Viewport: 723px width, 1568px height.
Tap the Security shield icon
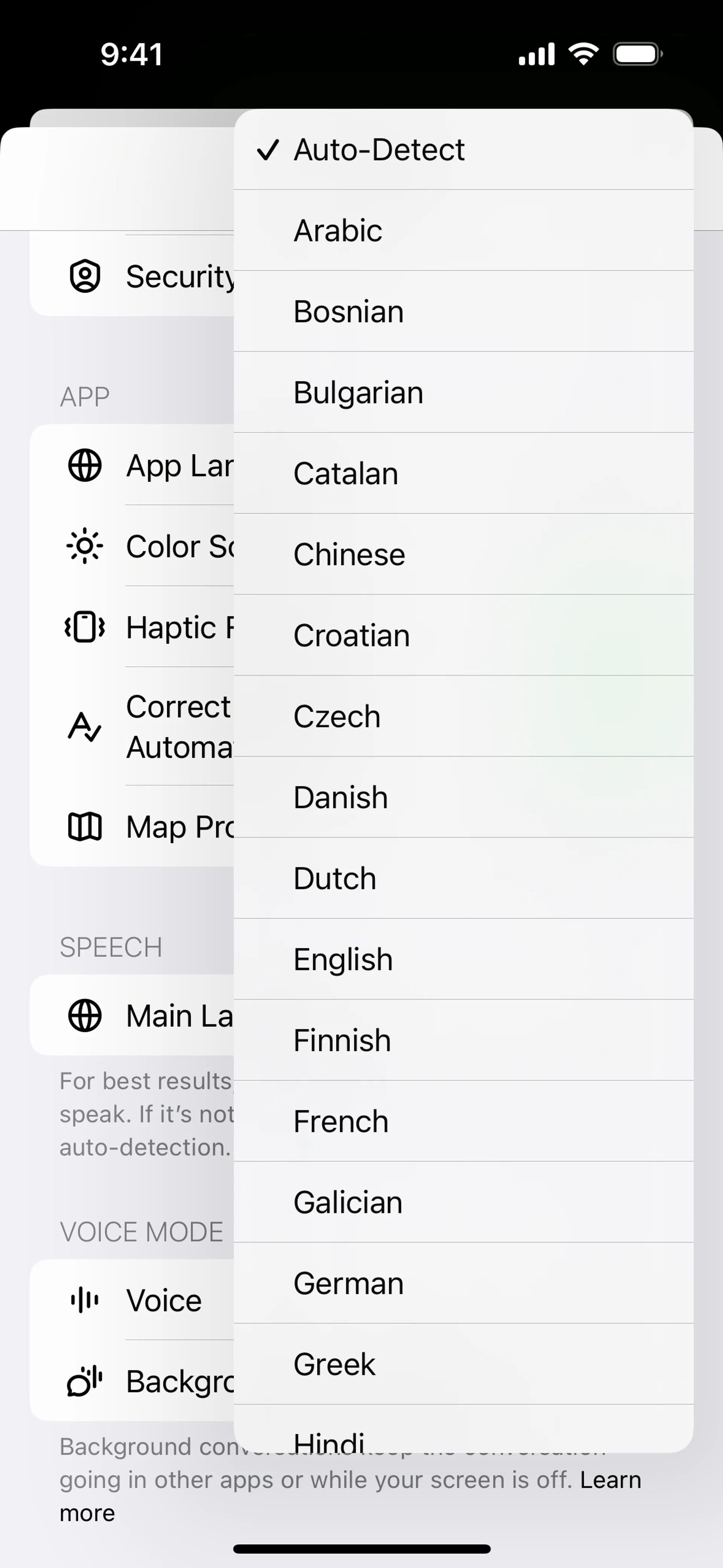pos(85,277)
